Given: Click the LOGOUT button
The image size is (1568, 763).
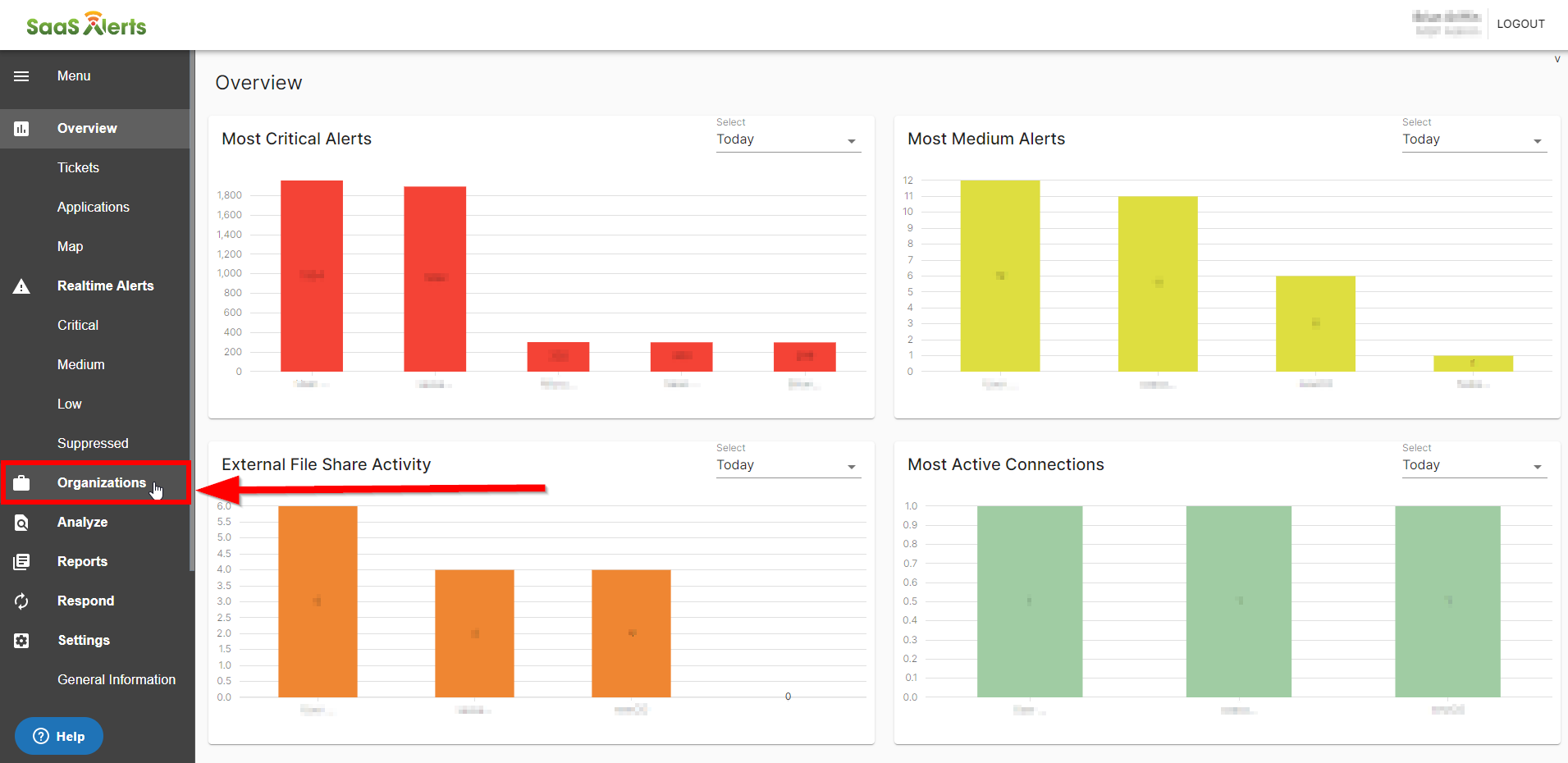Looking at the screenshot, I should [x=1520, y=24].
